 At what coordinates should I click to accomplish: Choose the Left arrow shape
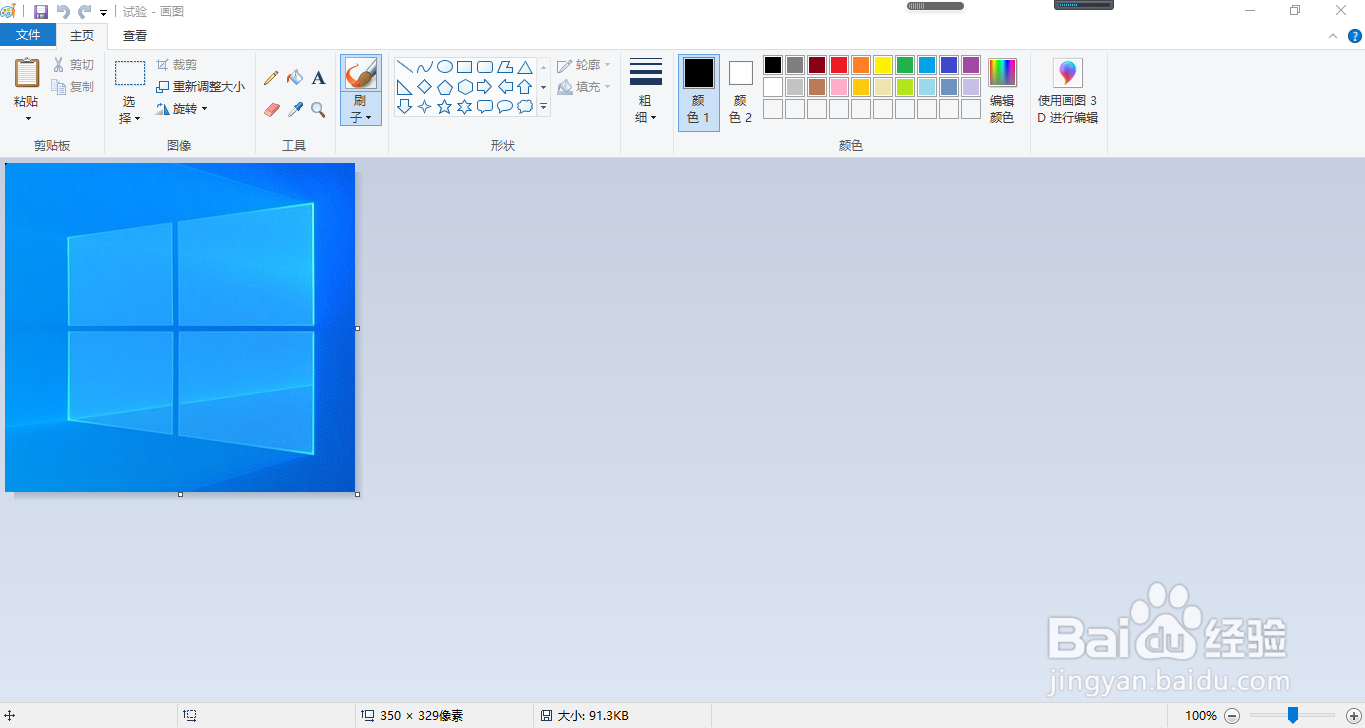(505, 87)
